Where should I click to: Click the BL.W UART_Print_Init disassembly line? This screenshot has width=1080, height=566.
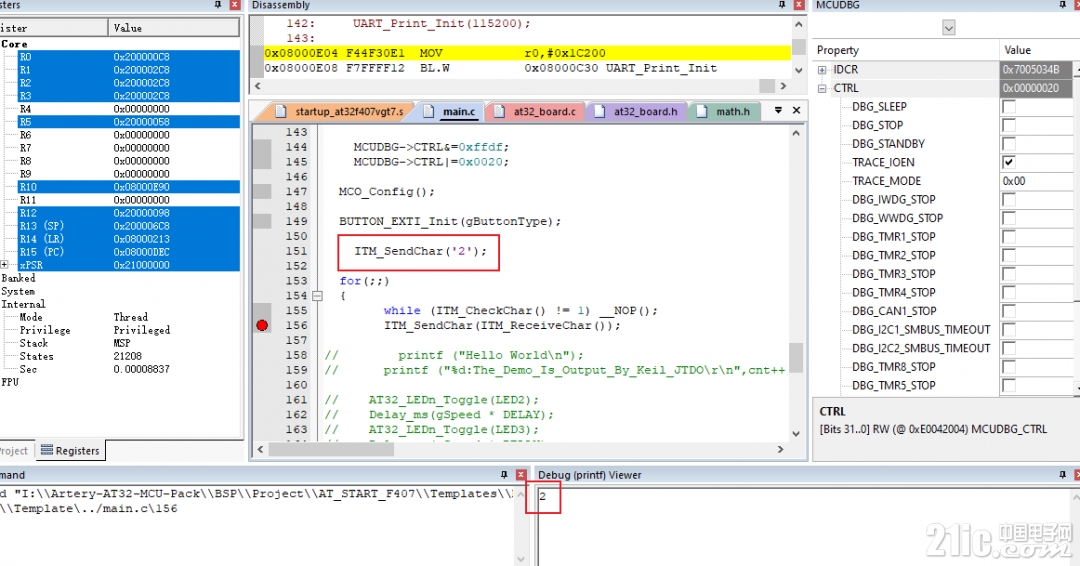click(527, 68)
